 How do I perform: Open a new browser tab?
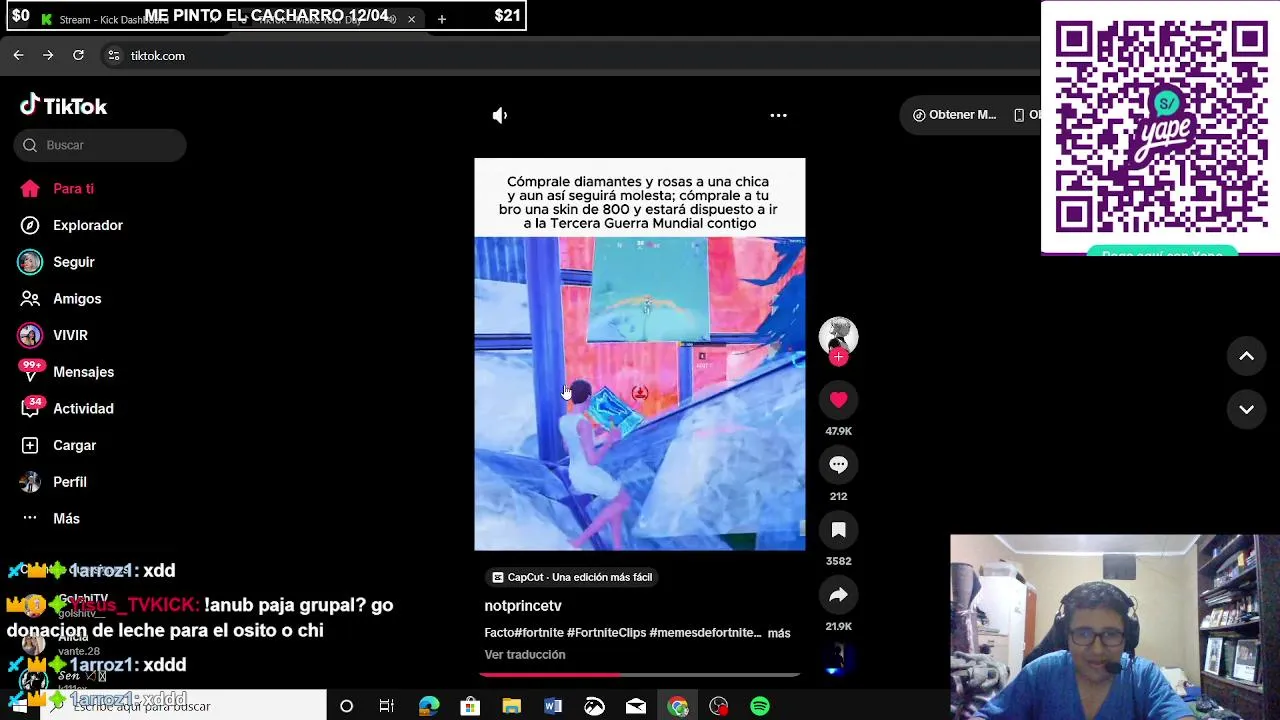[x=441, y=19]
